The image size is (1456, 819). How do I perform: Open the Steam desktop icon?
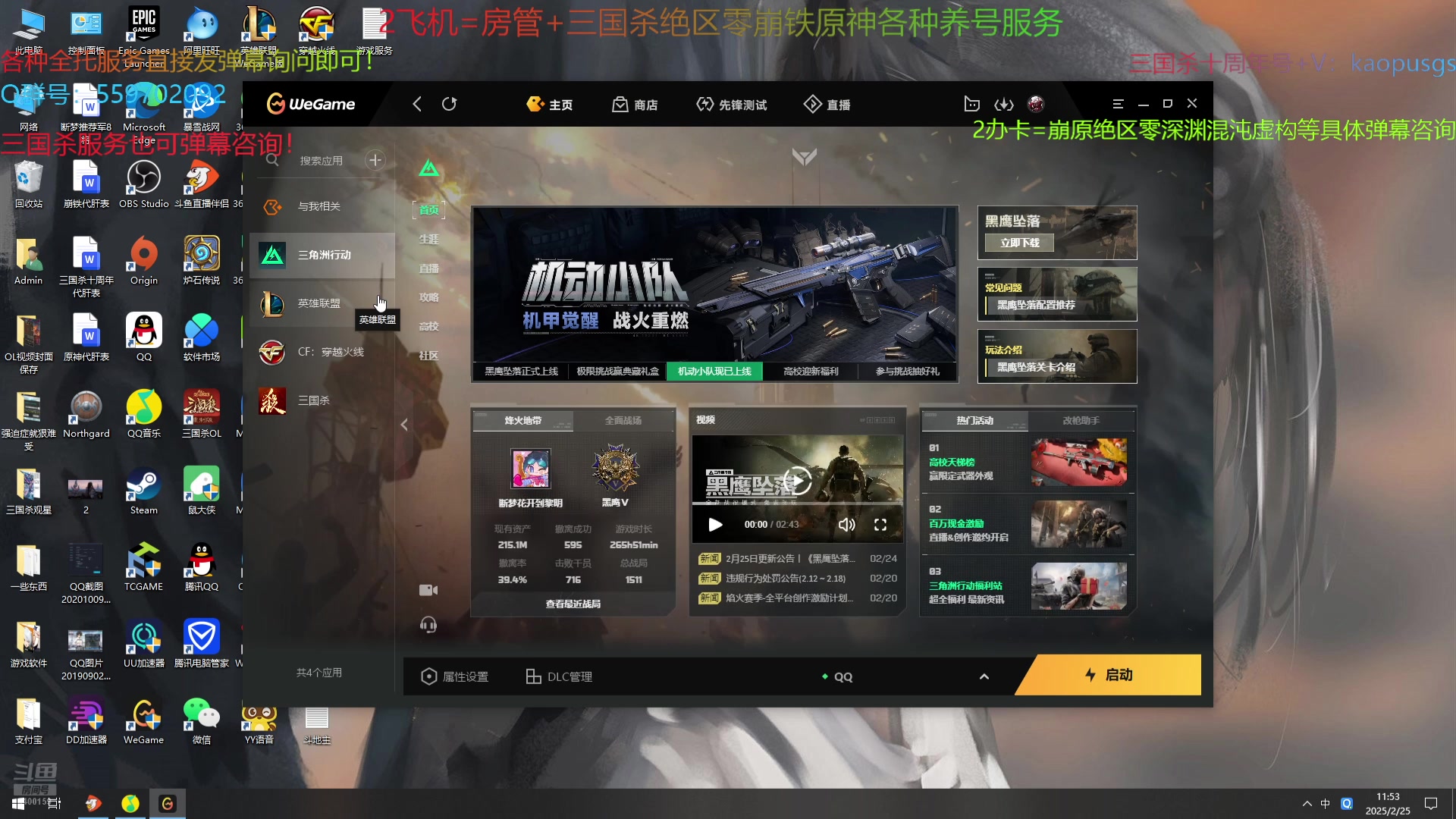point(143,492)
